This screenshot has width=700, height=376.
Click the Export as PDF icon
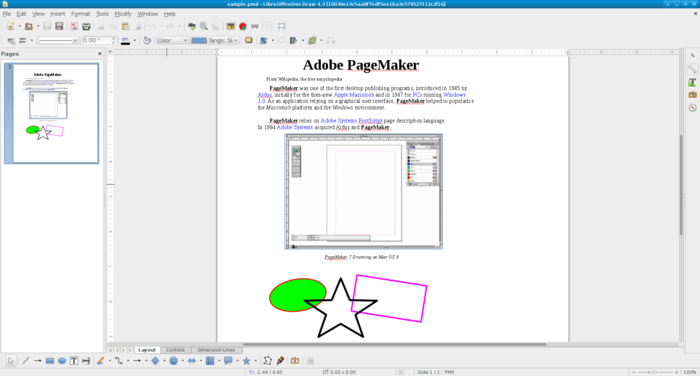(x=74, y=26)
